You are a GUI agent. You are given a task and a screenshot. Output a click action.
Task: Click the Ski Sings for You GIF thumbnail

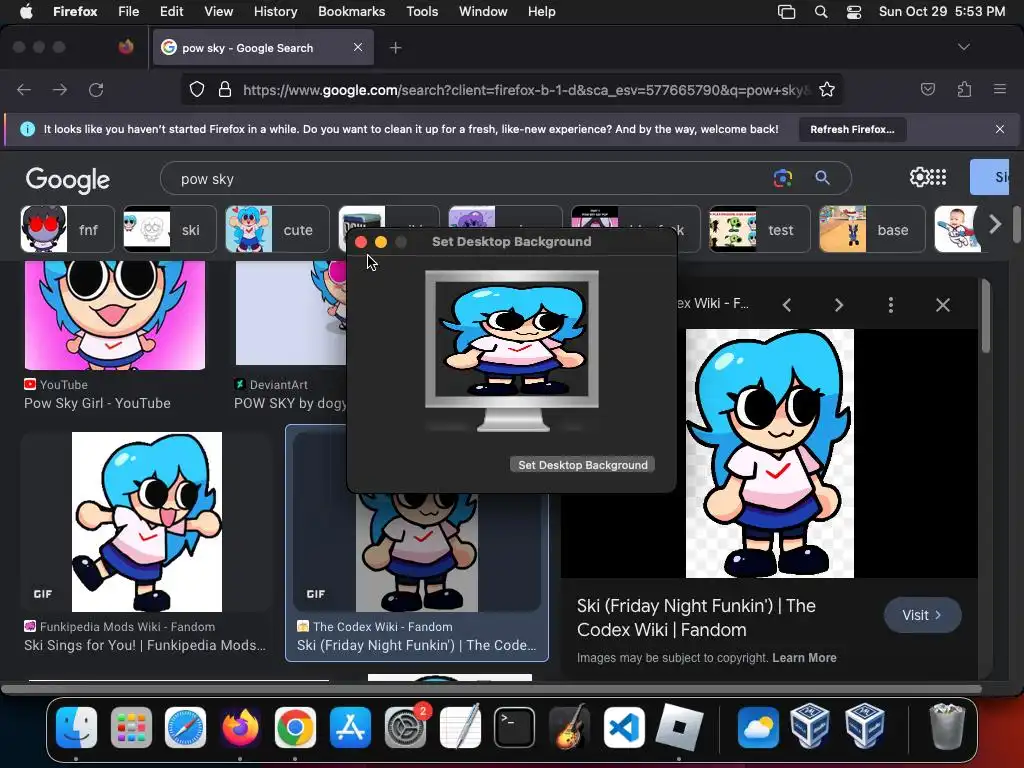(146, 522)
